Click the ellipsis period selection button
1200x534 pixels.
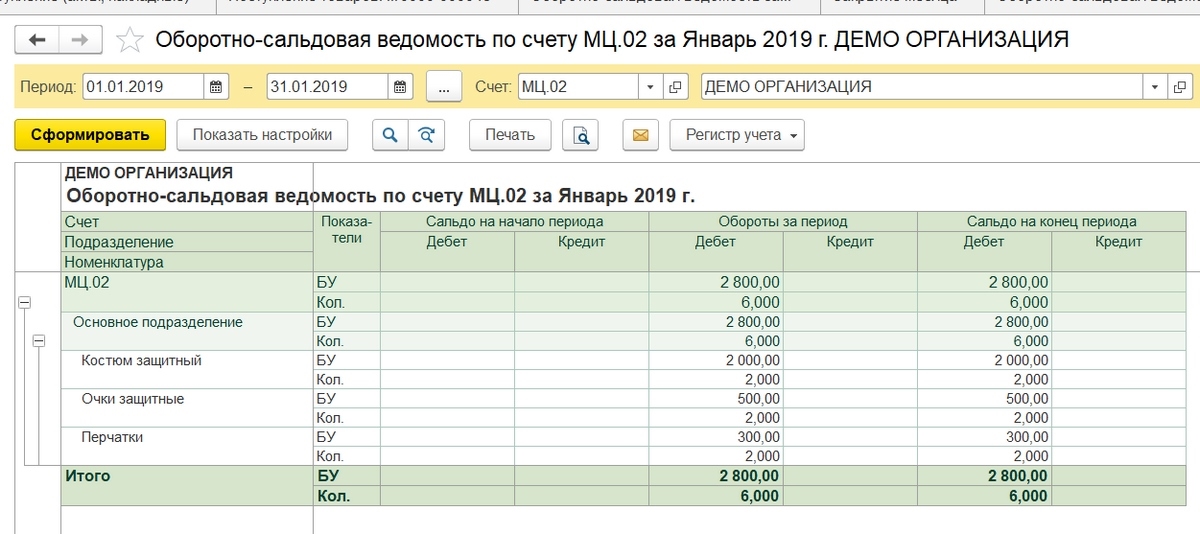(x=444, y=87)
